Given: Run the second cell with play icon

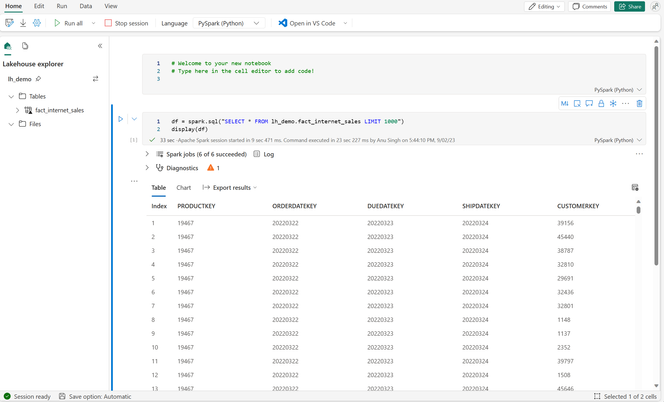Looking at the screenshot, I should pyautogui.click(x=121, y=119).
